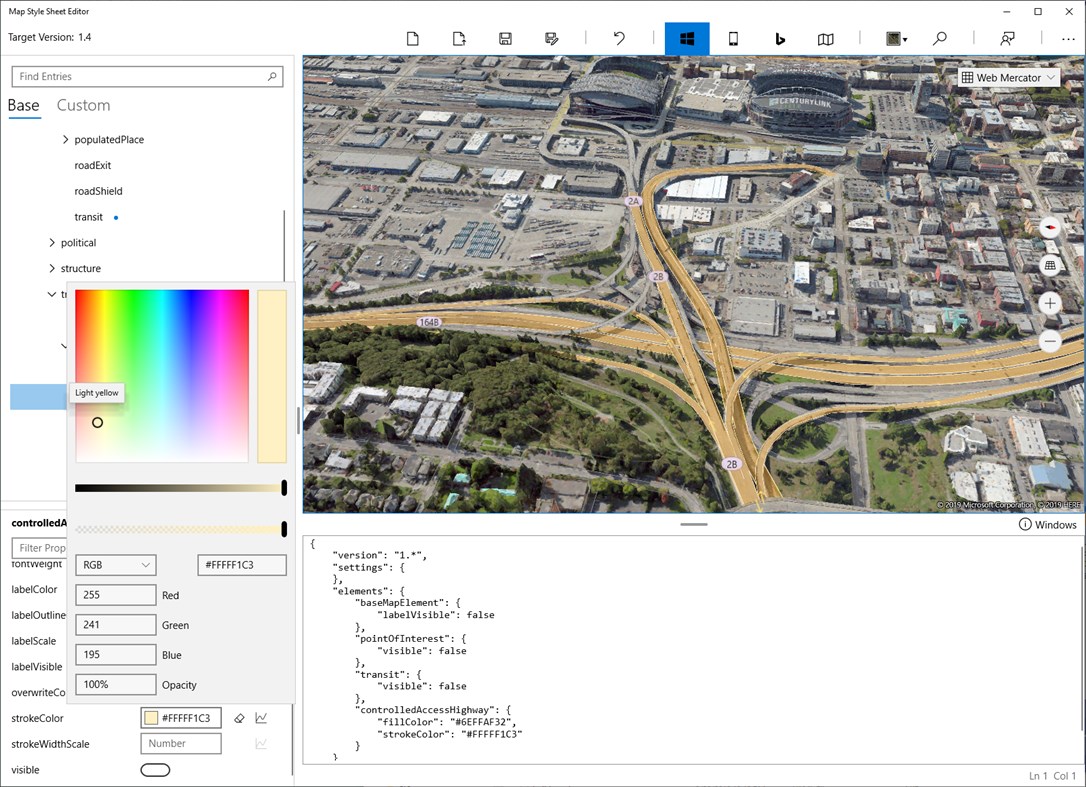This screenshot has height=787, width=1086.
Task: Click the Save disk icon
Action: (505, 39)
